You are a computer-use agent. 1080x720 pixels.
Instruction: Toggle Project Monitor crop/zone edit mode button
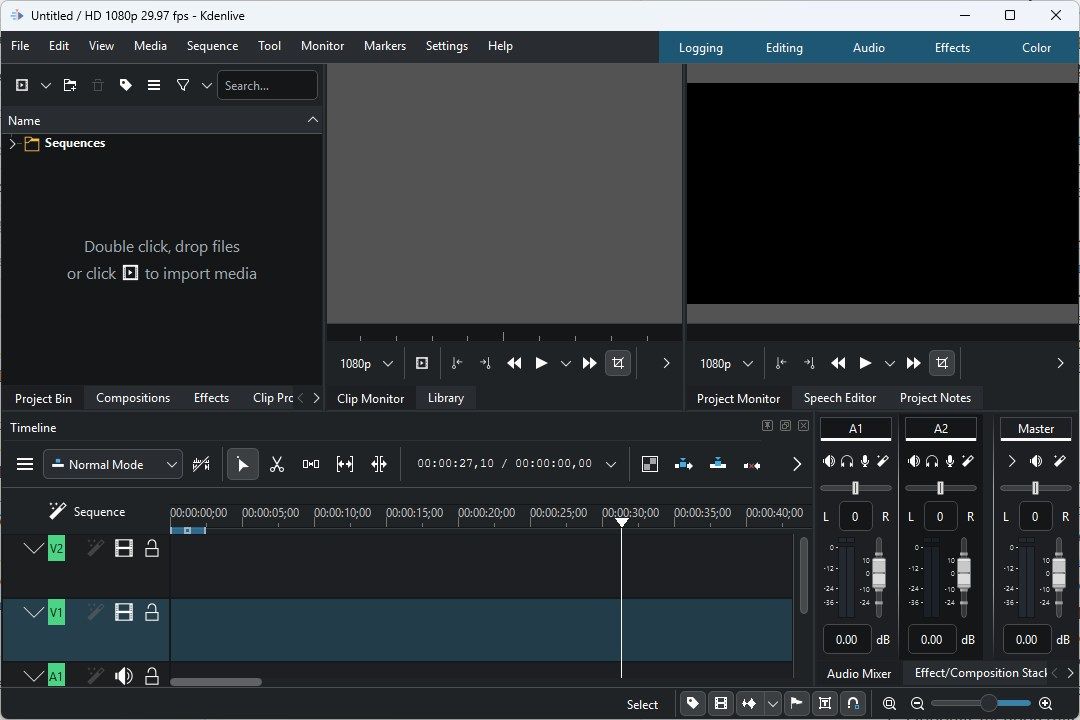[x=942, y=363]
